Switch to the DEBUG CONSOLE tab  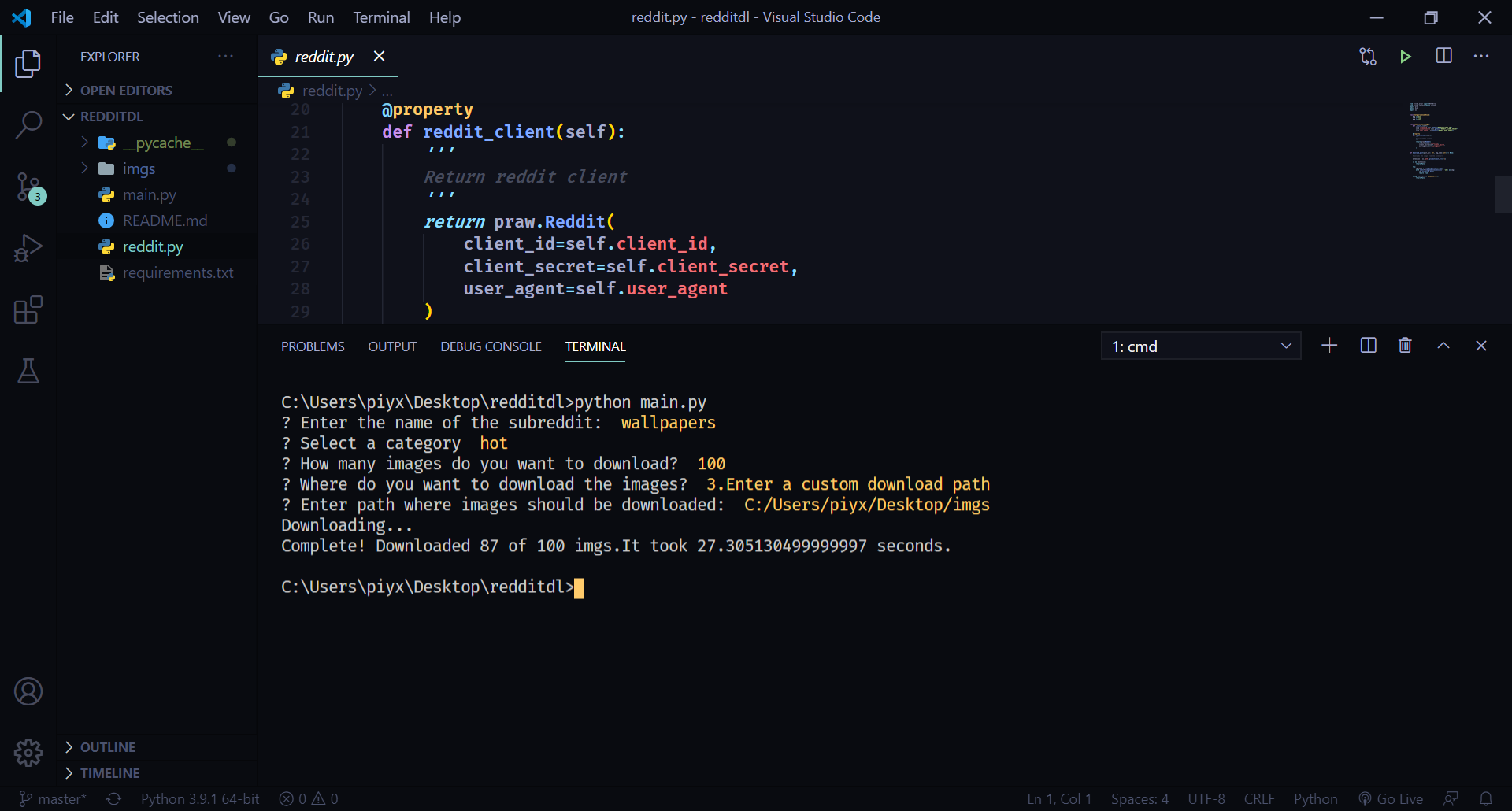[491, 346]
